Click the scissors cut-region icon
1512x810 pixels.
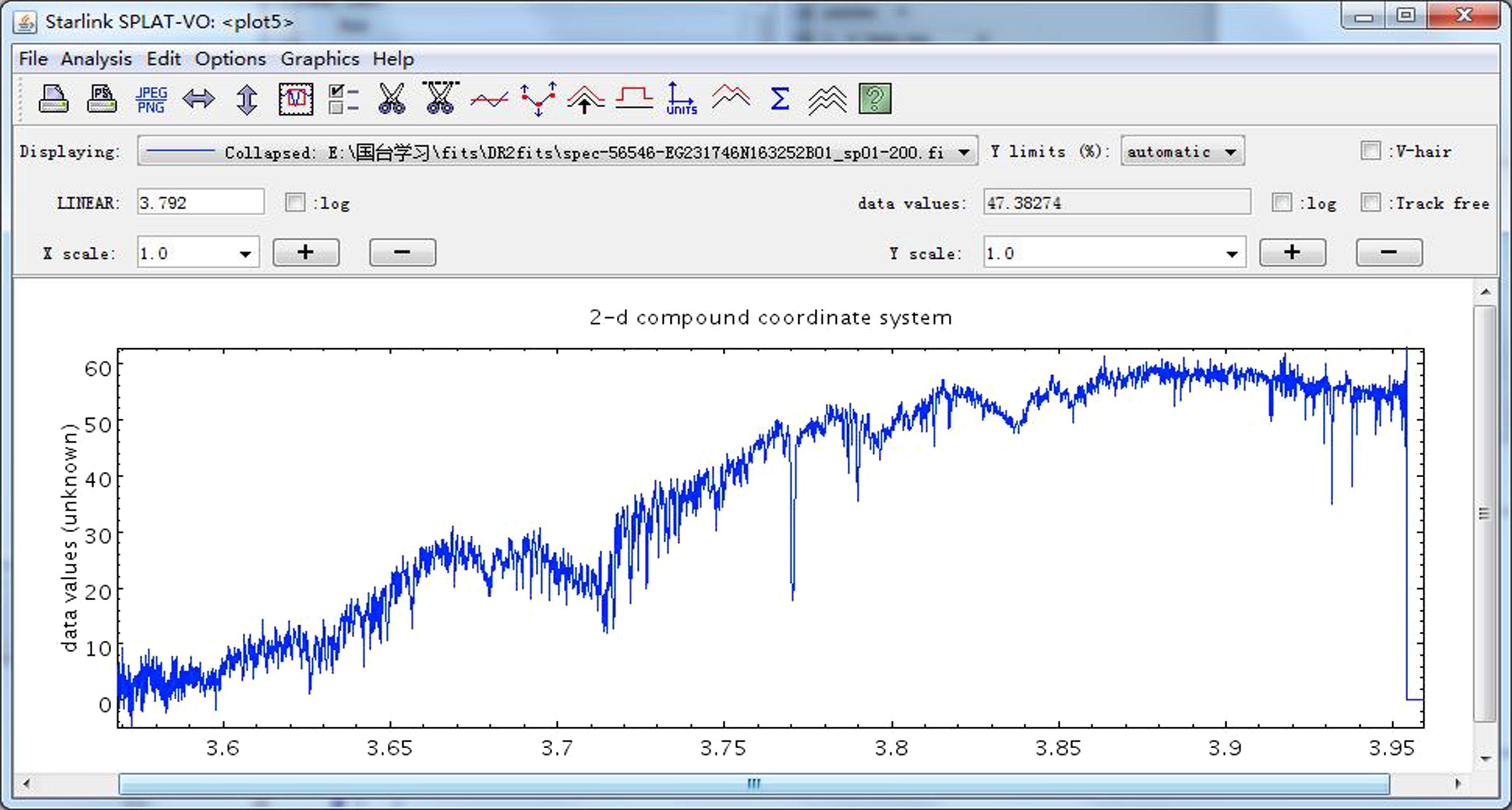391,99
